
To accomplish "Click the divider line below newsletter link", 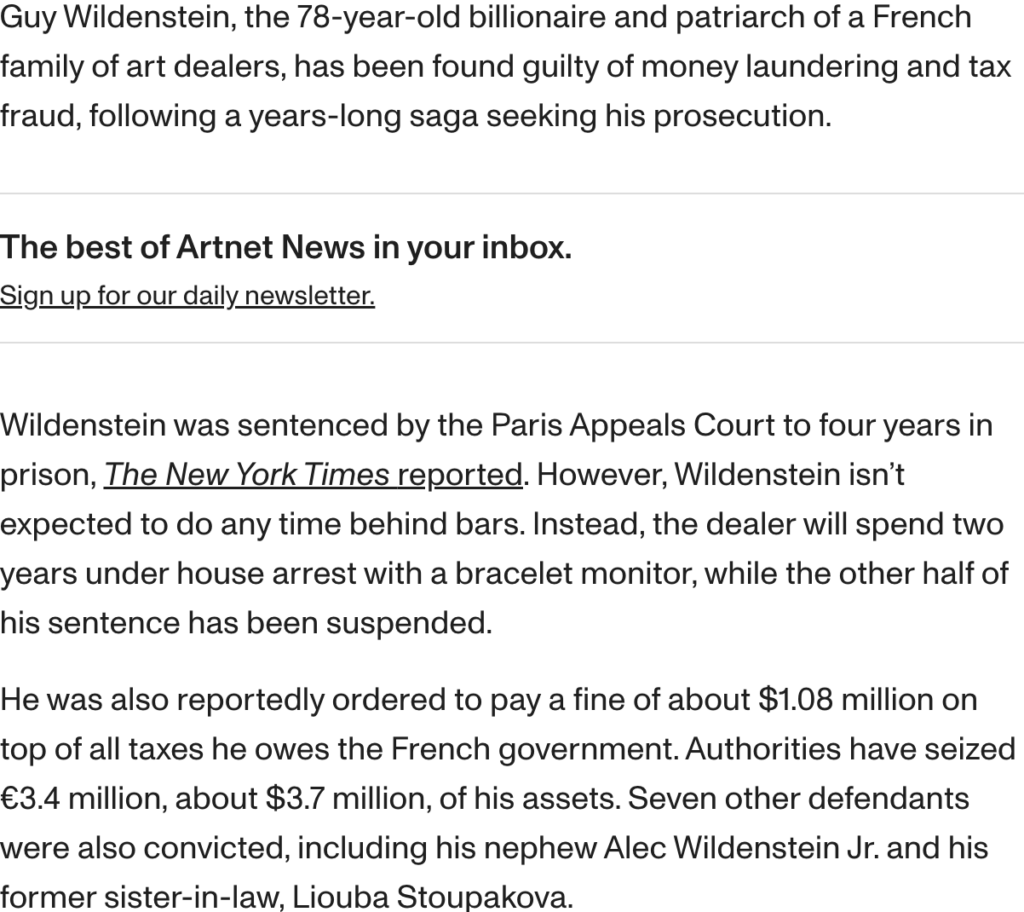I will 512,342.
